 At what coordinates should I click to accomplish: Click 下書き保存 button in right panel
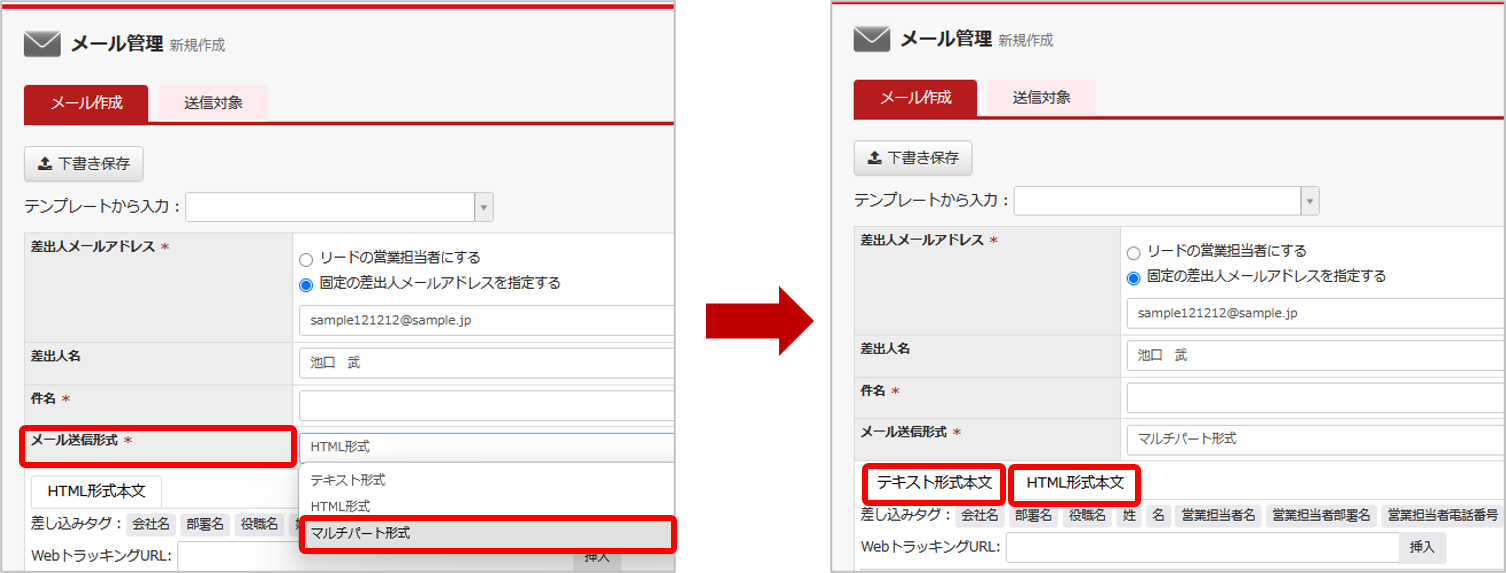[x=913, y=157]
